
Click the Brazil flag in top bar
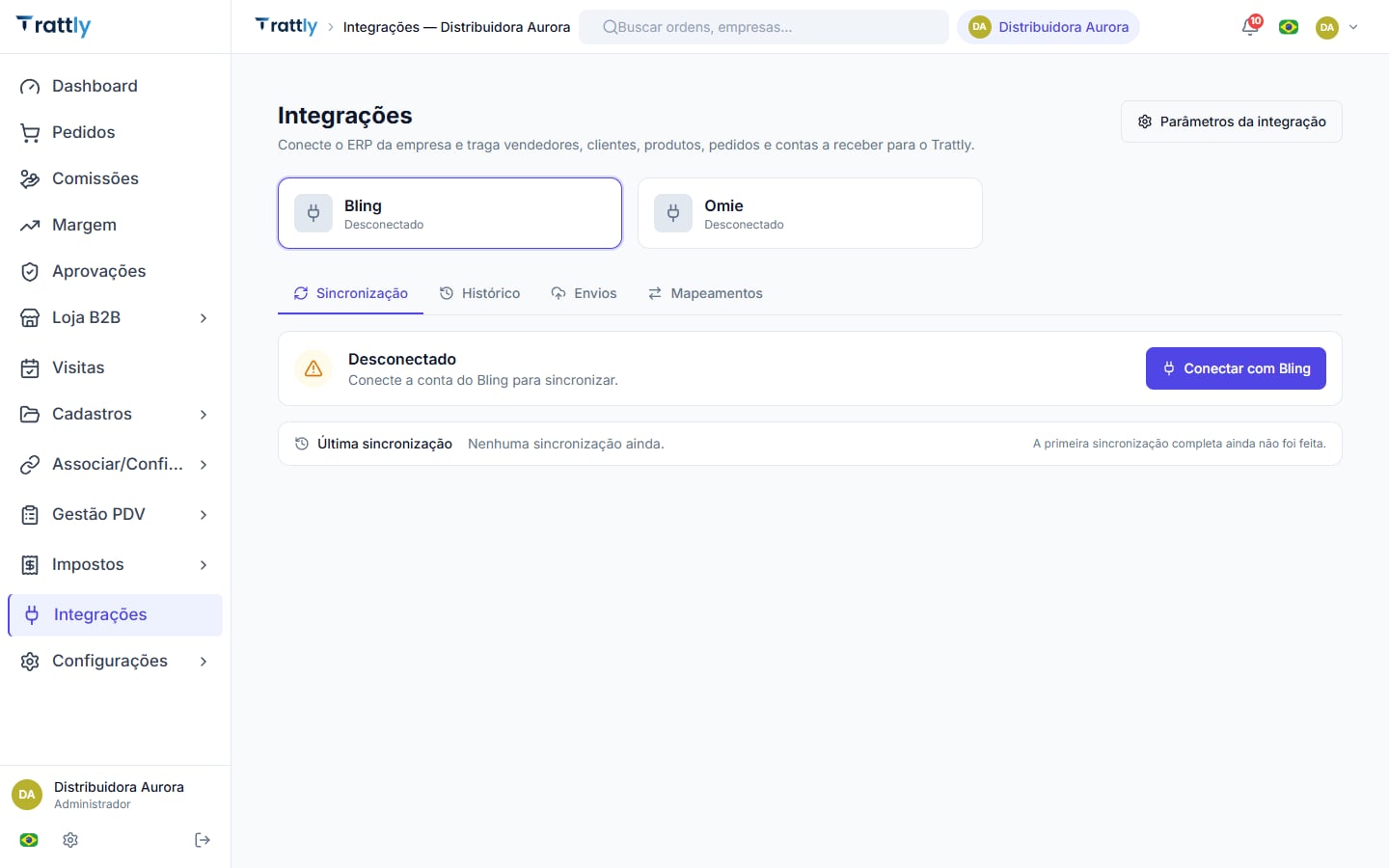coord(1289,27)
